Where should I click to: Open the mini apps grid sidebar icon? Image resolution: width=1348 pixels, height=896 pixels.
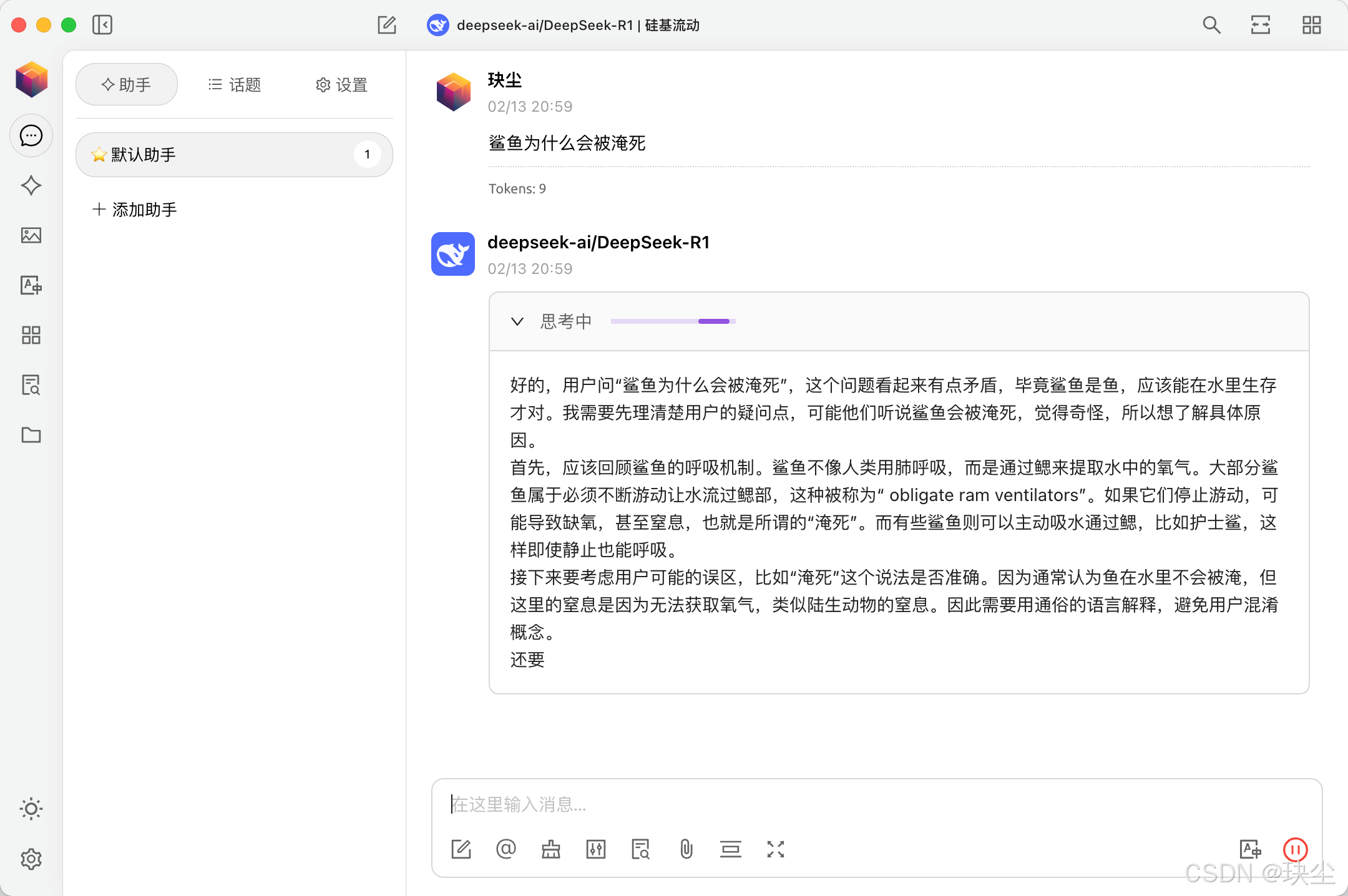tap(31, 335)
